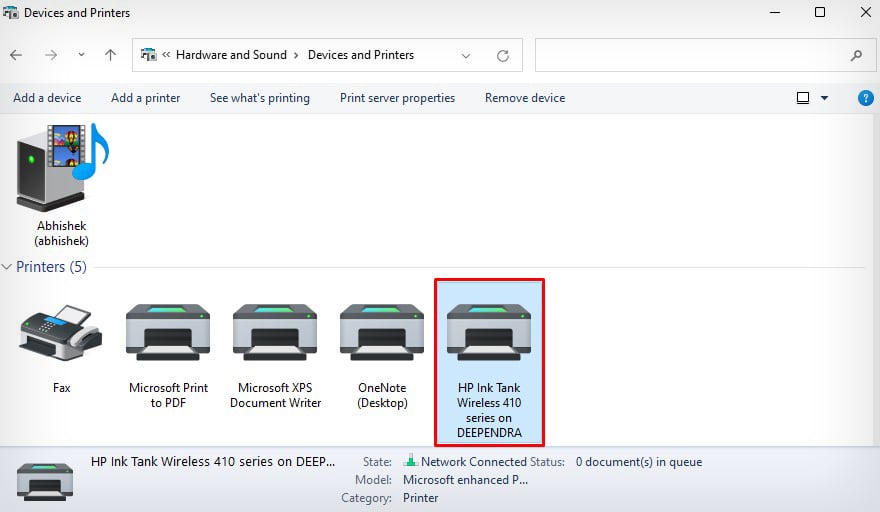
Task: Click the 'Microsoft enhanced P...' model value
Action: point(465,480)
